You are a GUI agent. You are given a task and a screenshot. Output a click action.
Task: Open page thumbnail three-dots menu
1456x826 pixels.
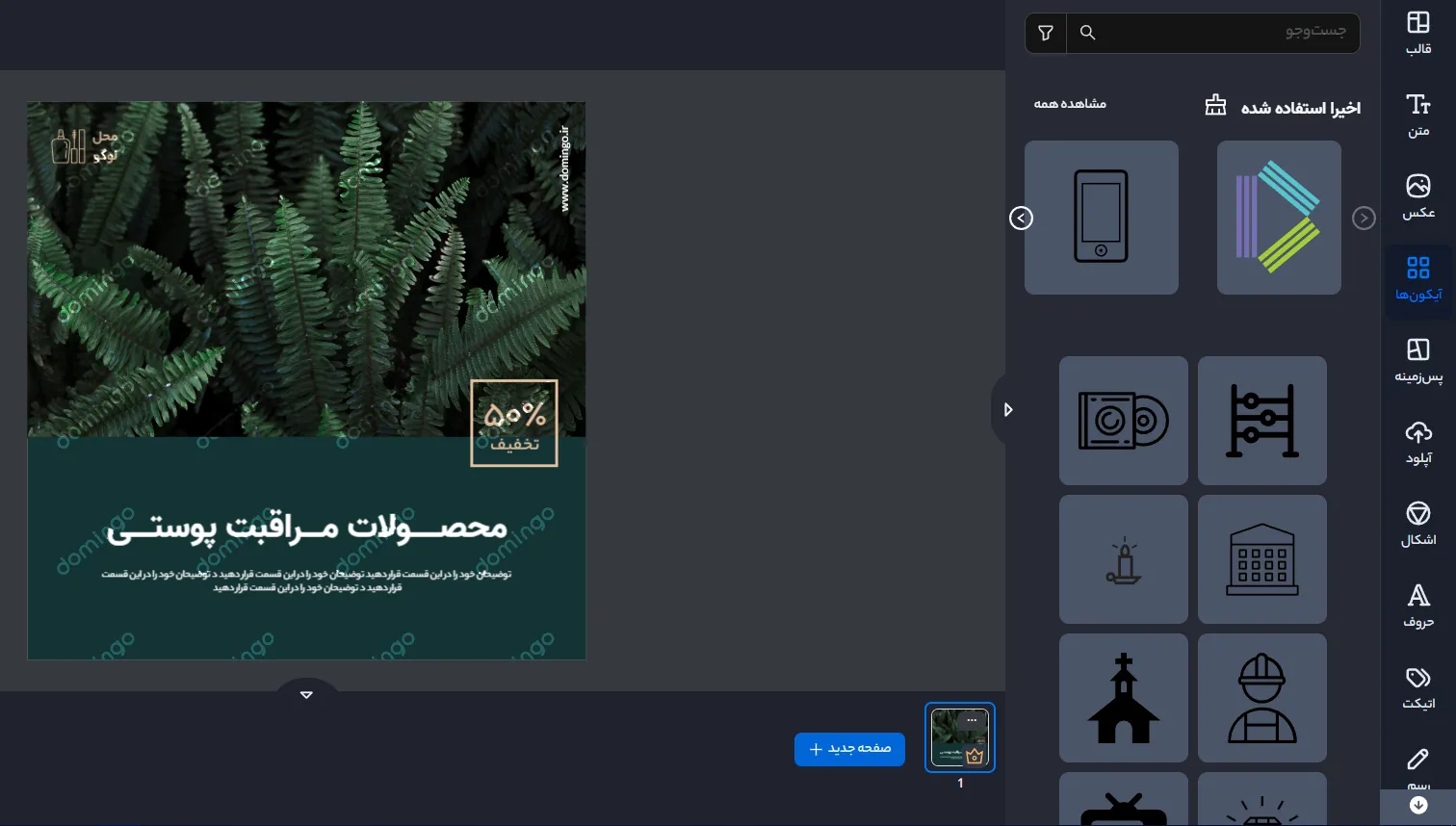pos(972,720)
